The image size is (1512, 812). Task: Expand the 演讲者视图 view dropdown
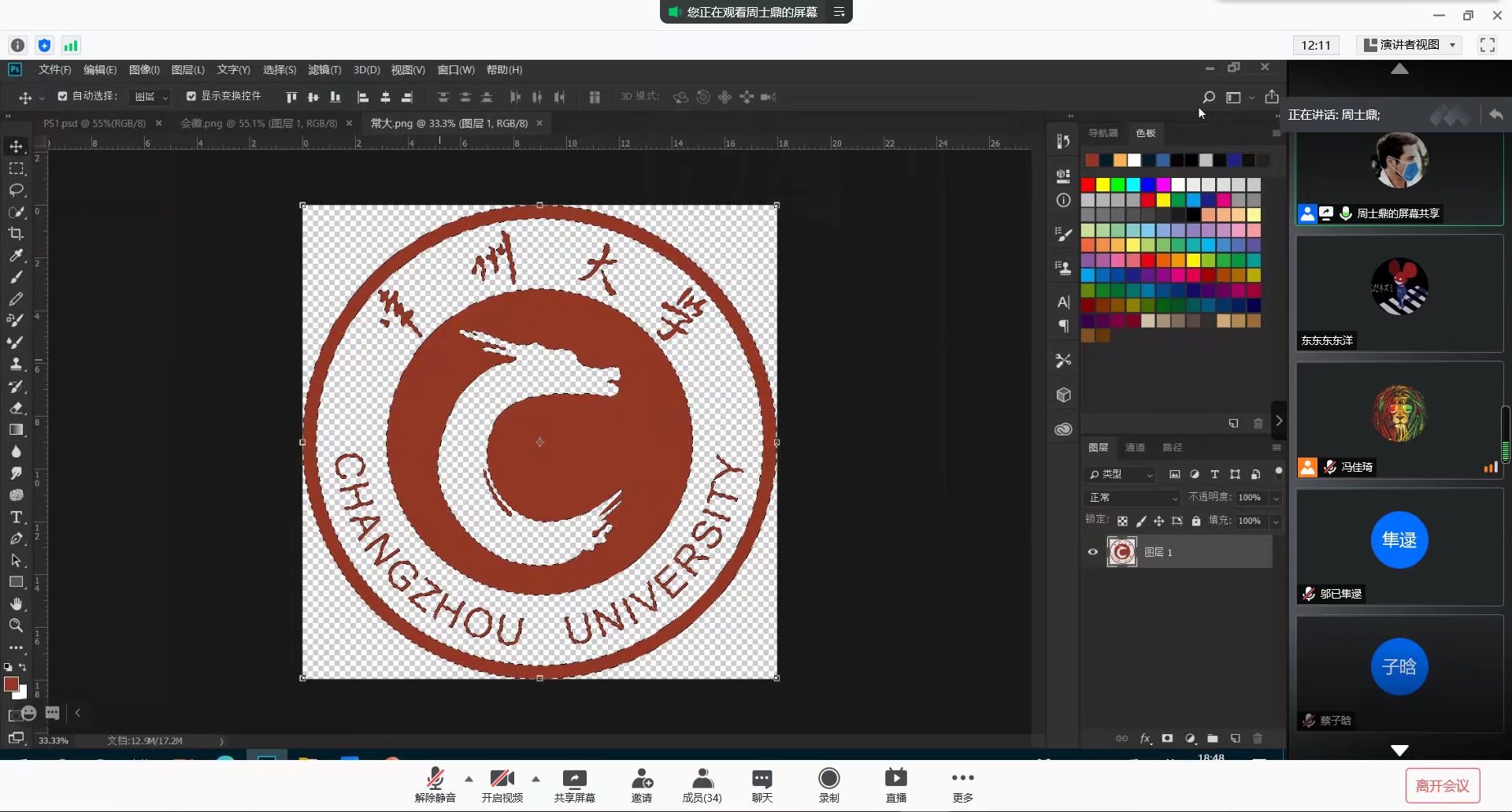coord(1410,45)
